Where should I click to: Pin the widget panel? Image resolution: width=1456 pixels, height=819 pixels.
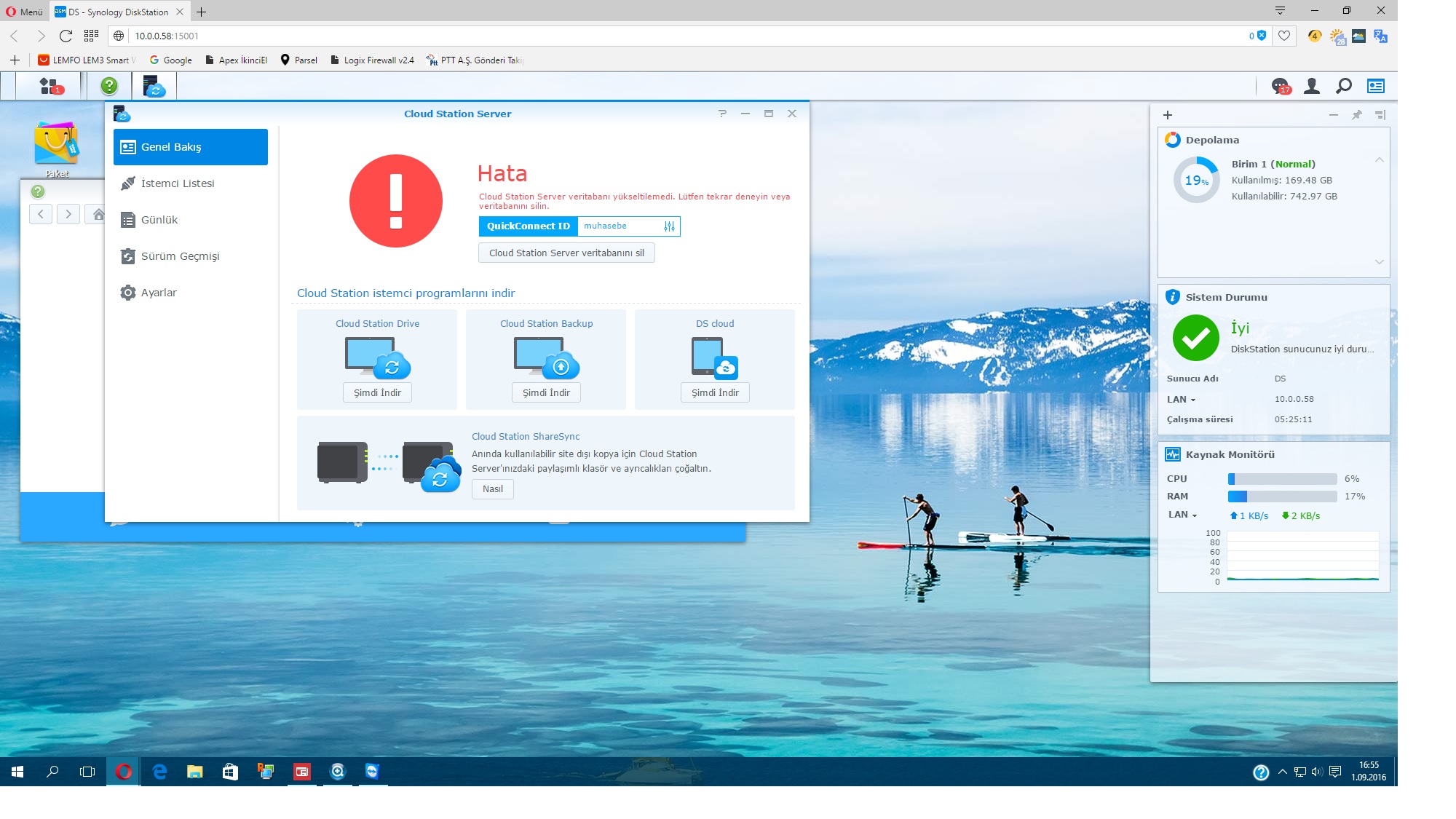click(x=1356, y=115)
